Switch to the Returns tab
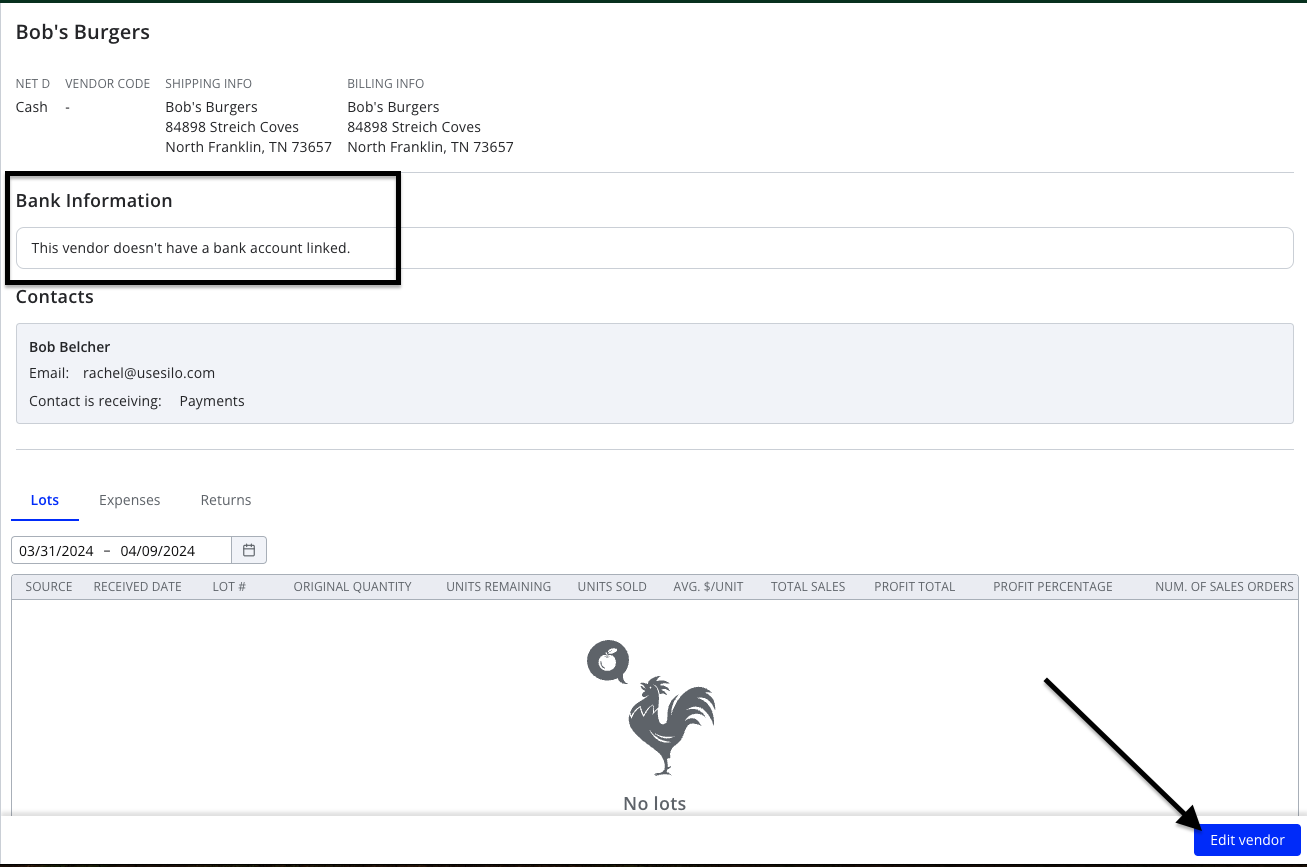This screenshot has width=1307, height=867. pos(226,500)
